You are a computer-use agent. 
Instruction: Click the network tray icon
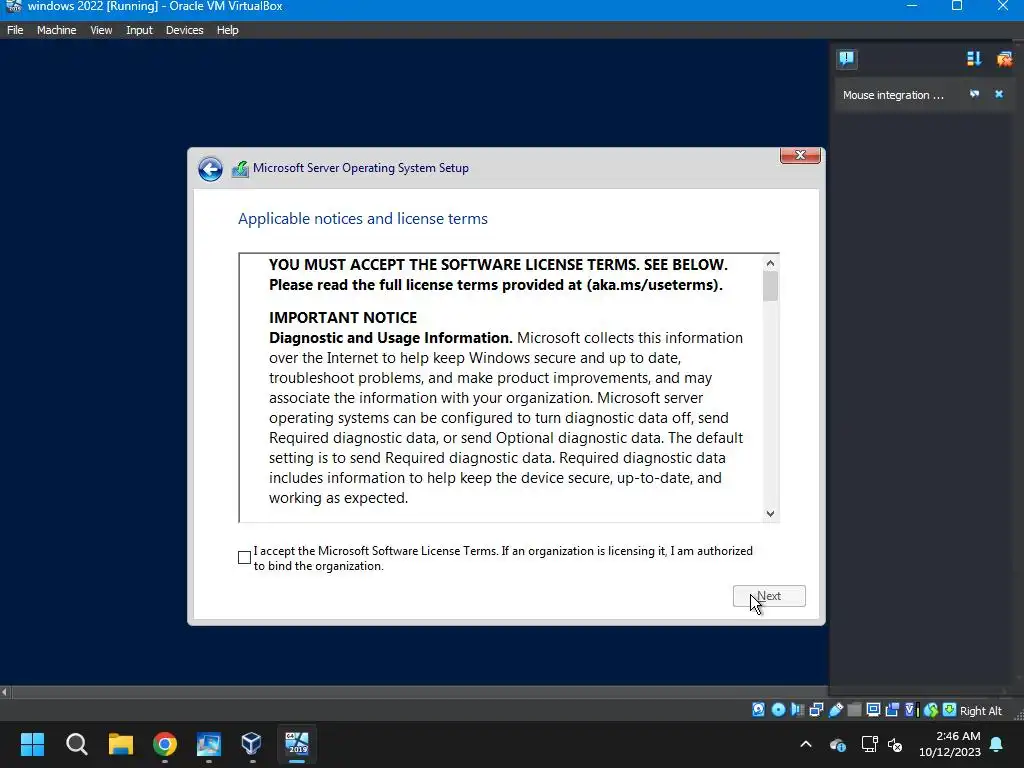point(869,744)
